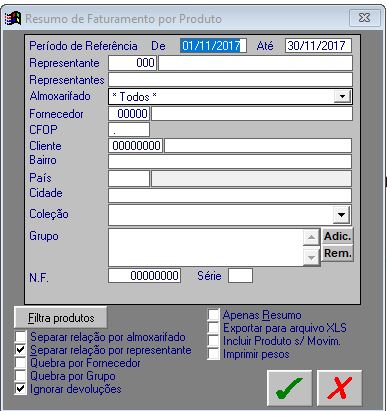
Task: Click the N.F. number field
Action: click(145, 276)
